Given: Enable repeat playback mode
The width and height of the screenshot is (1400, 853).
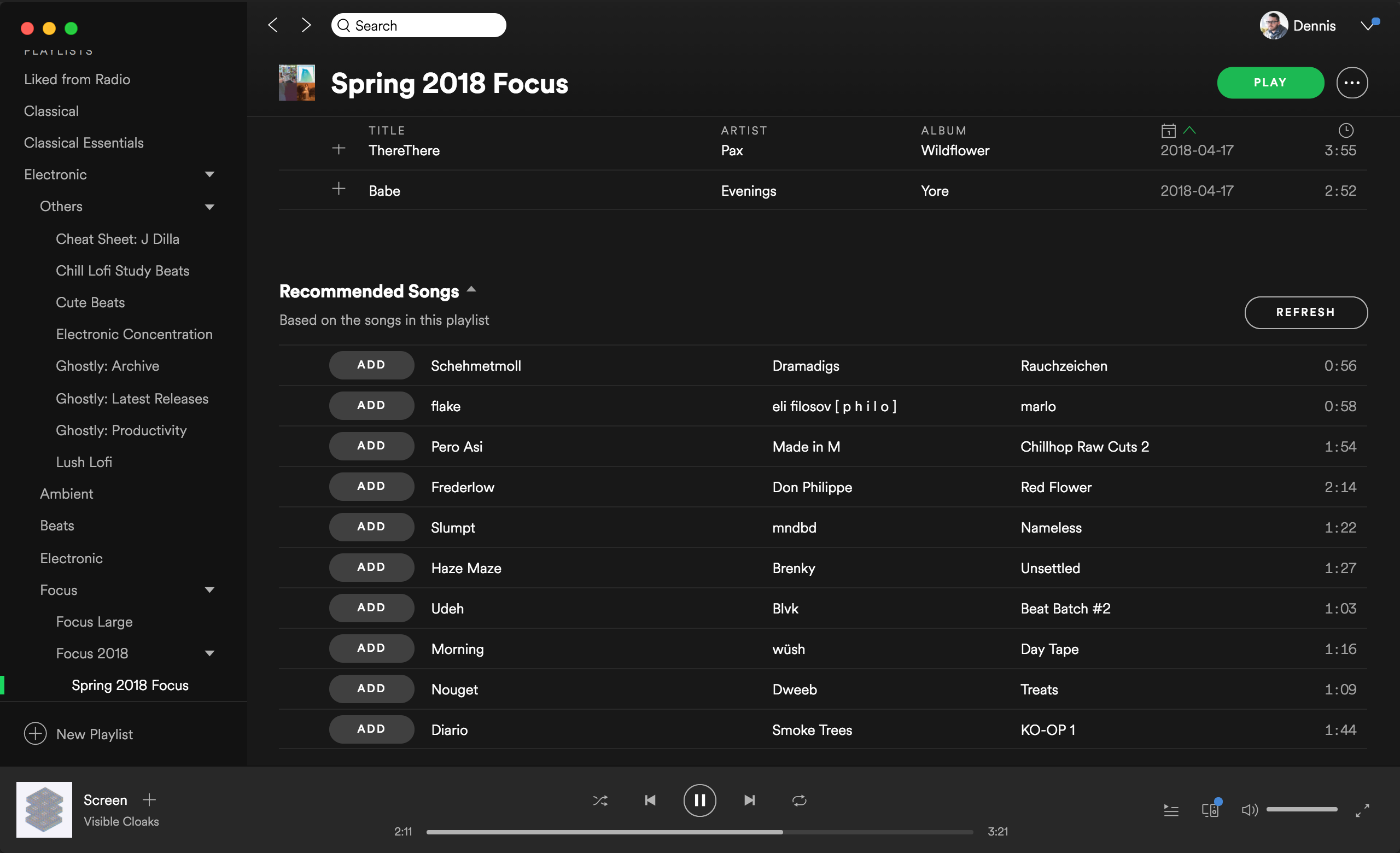Looking at the screenshot, I should point(799,800).
